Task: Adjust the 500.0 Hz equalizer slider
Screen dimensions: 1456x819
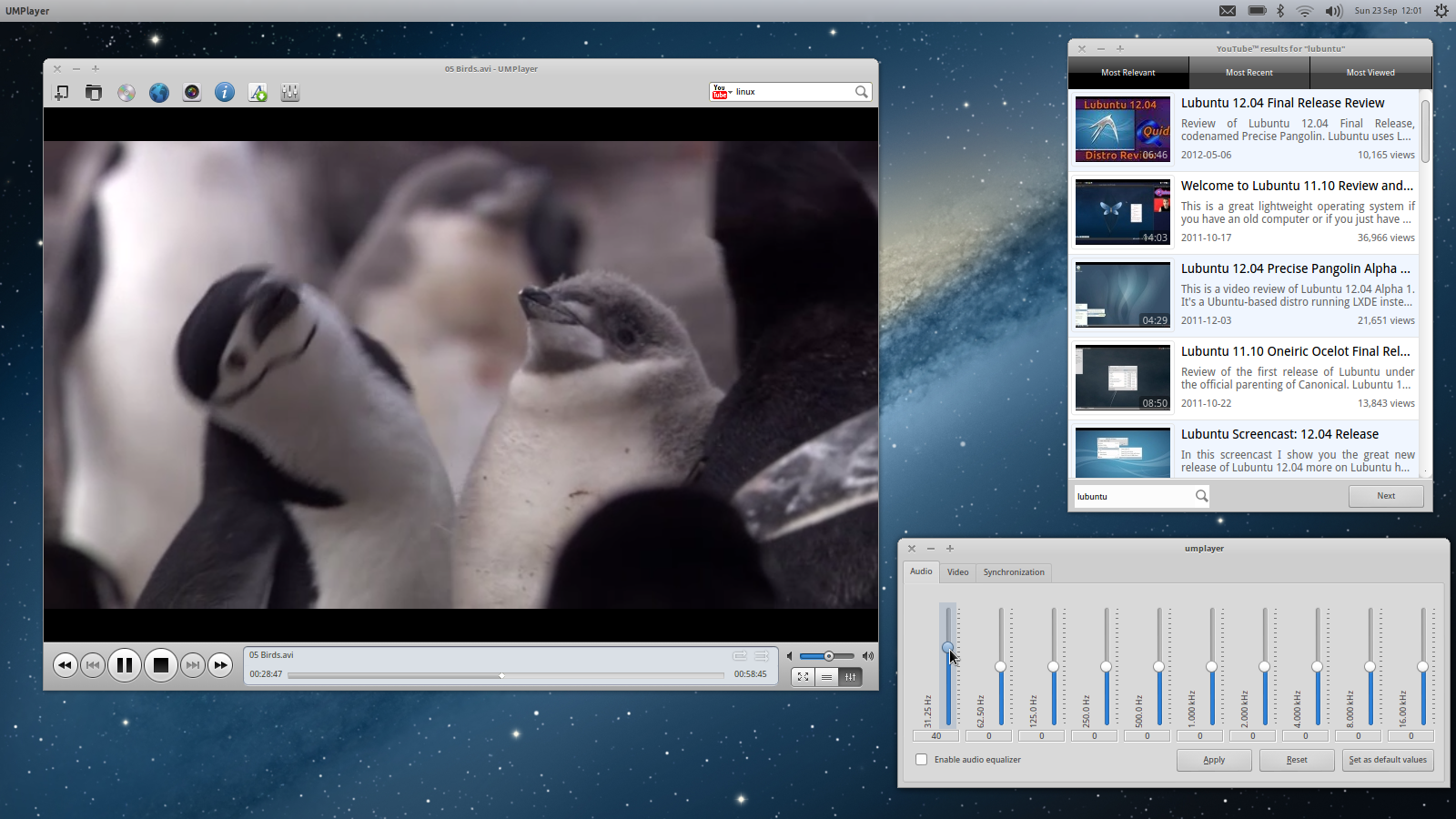Action: click(x=1159, y=667)
